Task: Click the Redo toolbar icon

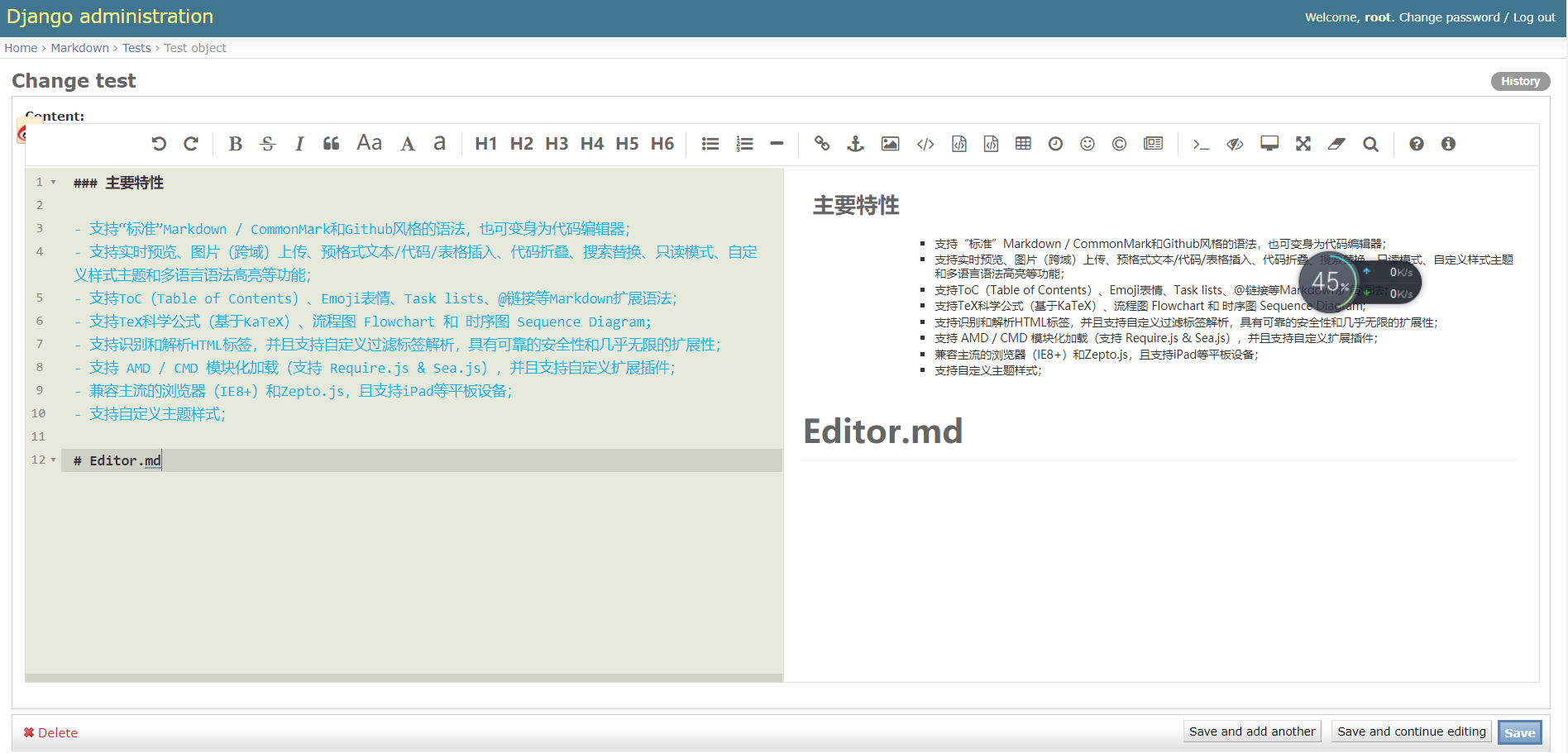Action: (191, 144)
